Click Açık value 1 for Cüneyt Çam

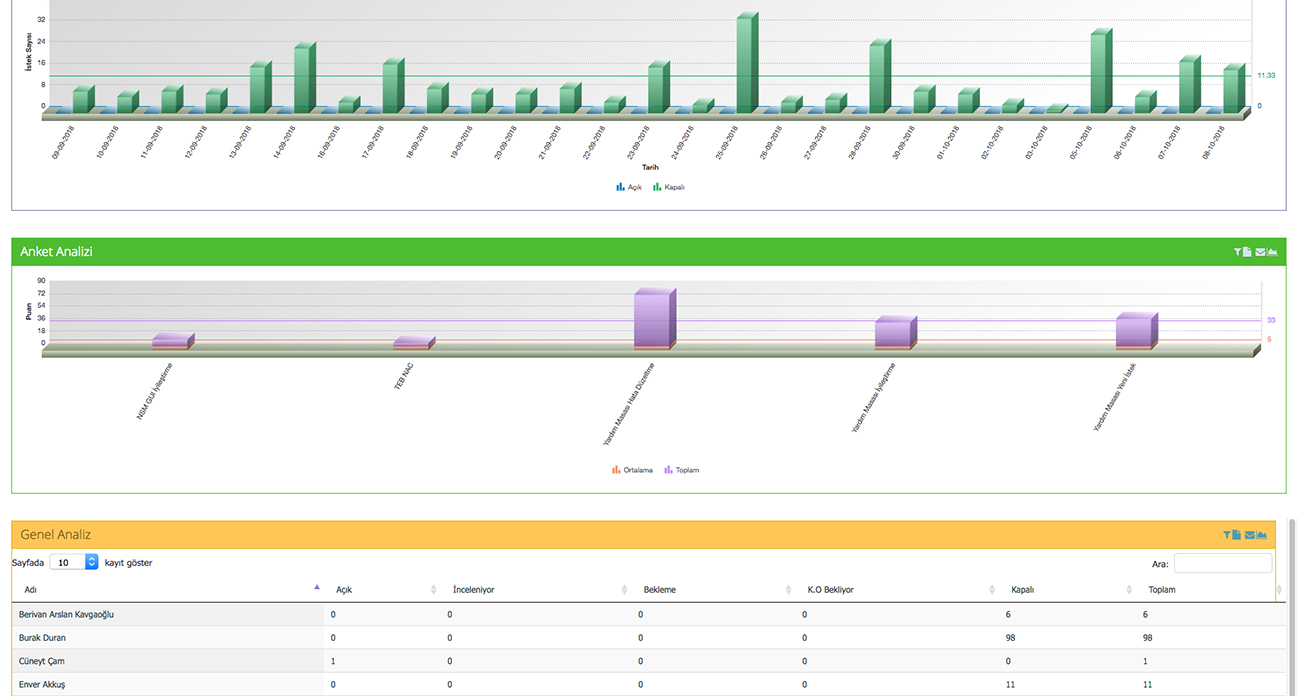[x=333, y=661]
